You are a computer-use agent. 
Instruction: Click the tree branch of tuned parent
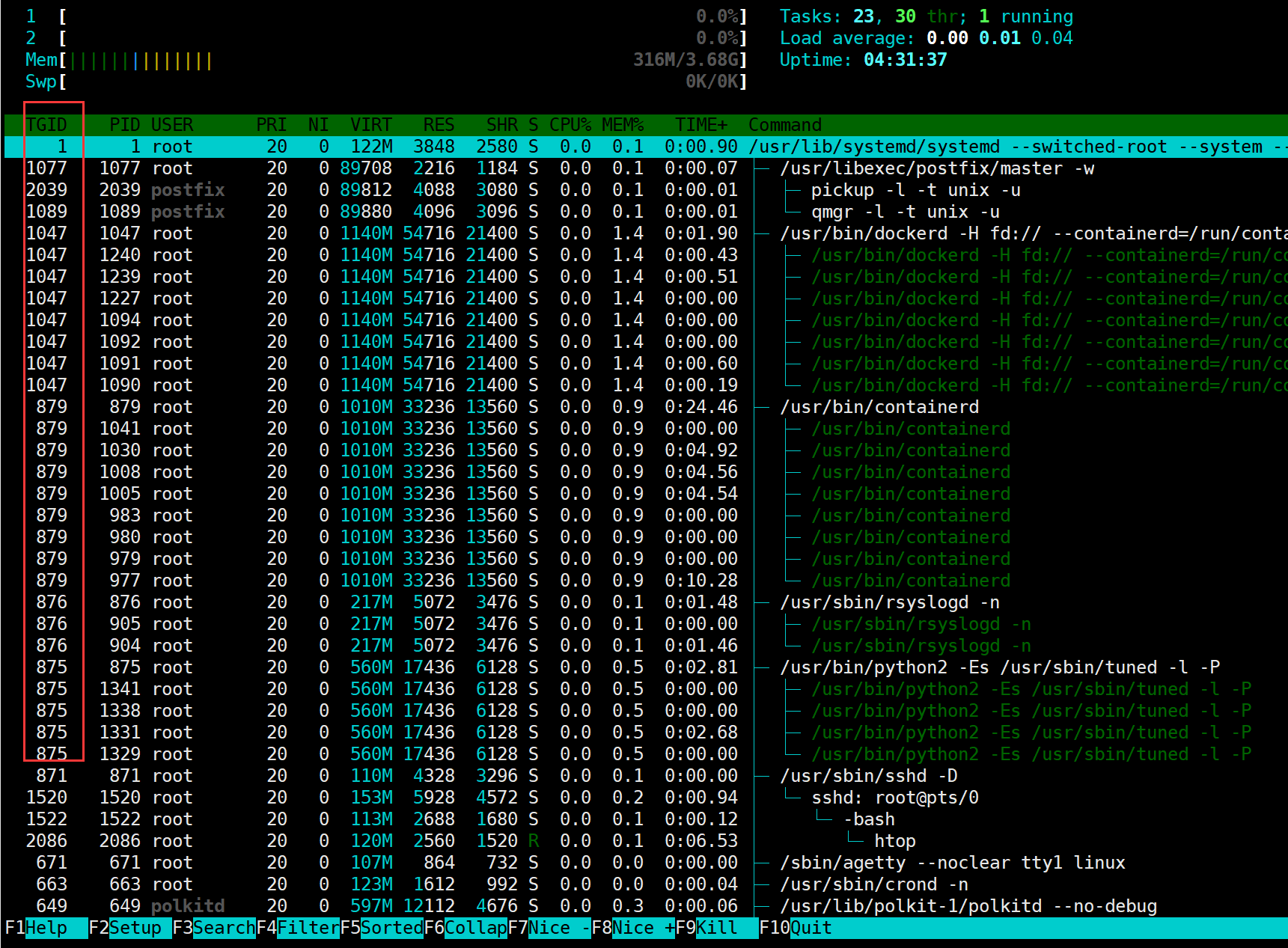click(x=763, y=667)
